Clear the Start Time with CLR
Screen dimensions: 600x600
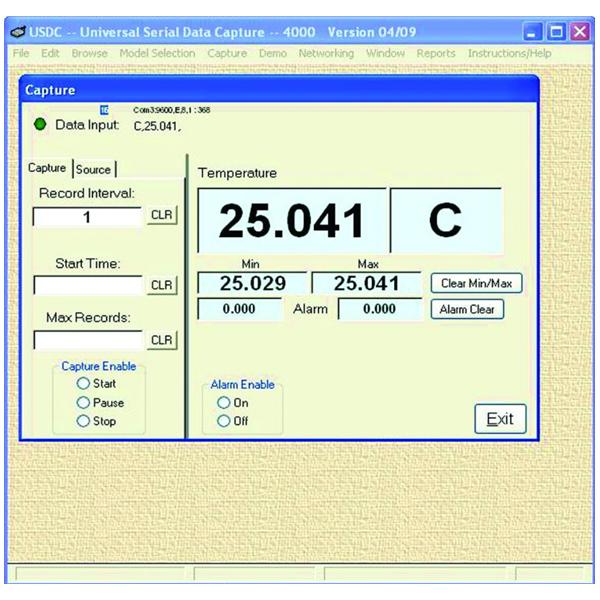[x=162, y=285]
